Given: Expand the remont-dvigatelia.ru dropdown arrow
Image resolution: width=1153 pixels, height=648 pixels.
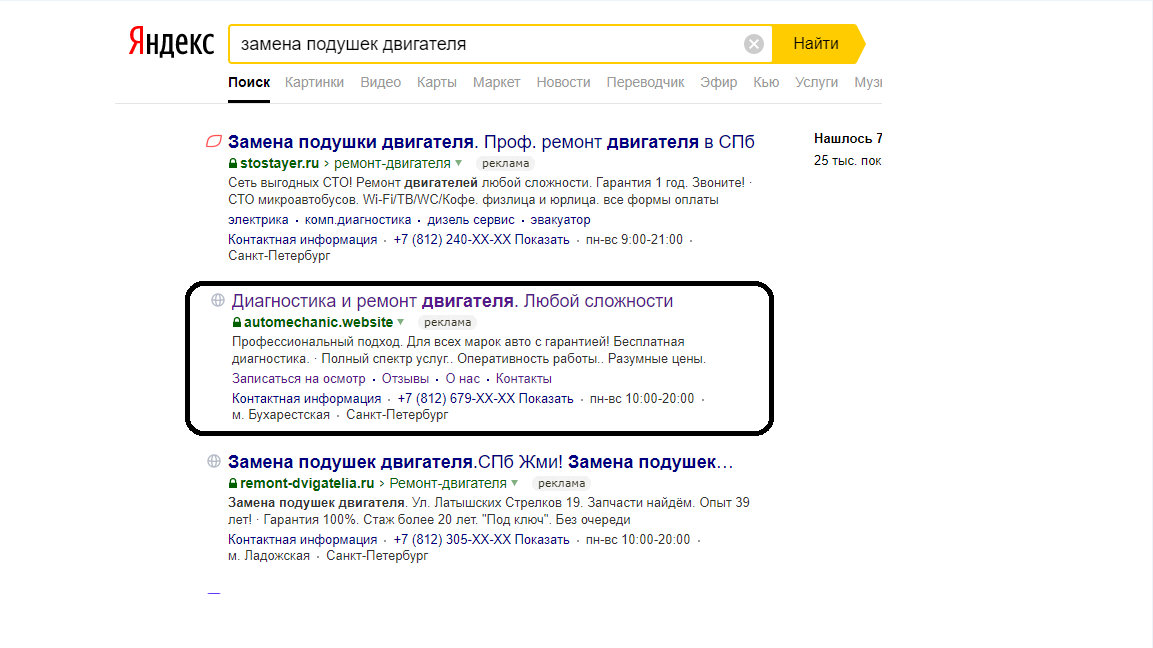Looking at the screenshot, I should [515, 483].
